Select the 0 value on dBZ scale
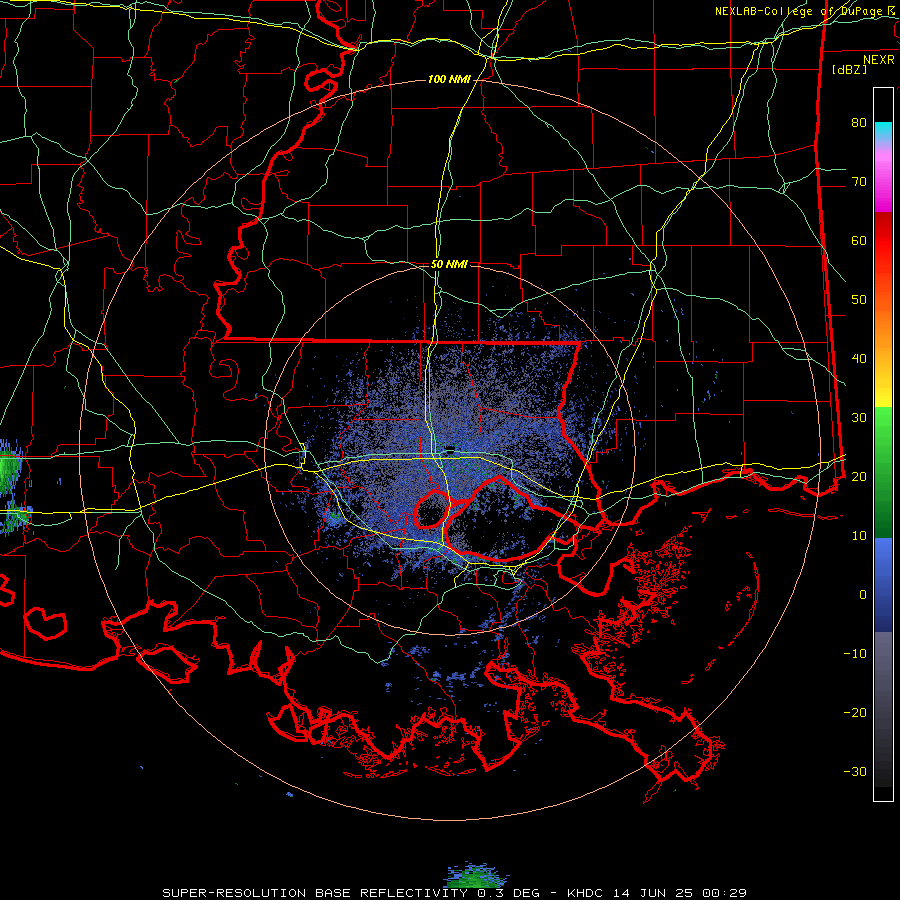The image size is (900, 900). (863, 595)
